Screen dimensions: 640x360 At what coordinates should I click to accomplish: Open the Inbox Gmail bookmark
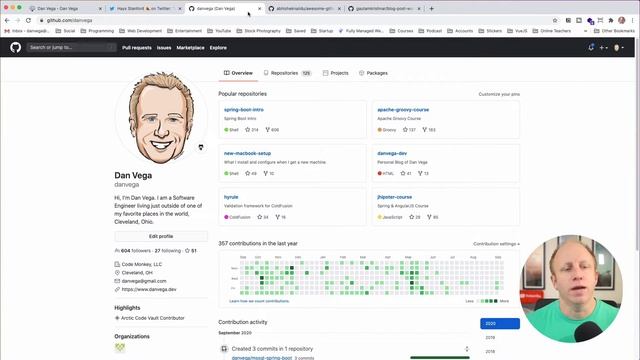[27, 31]
